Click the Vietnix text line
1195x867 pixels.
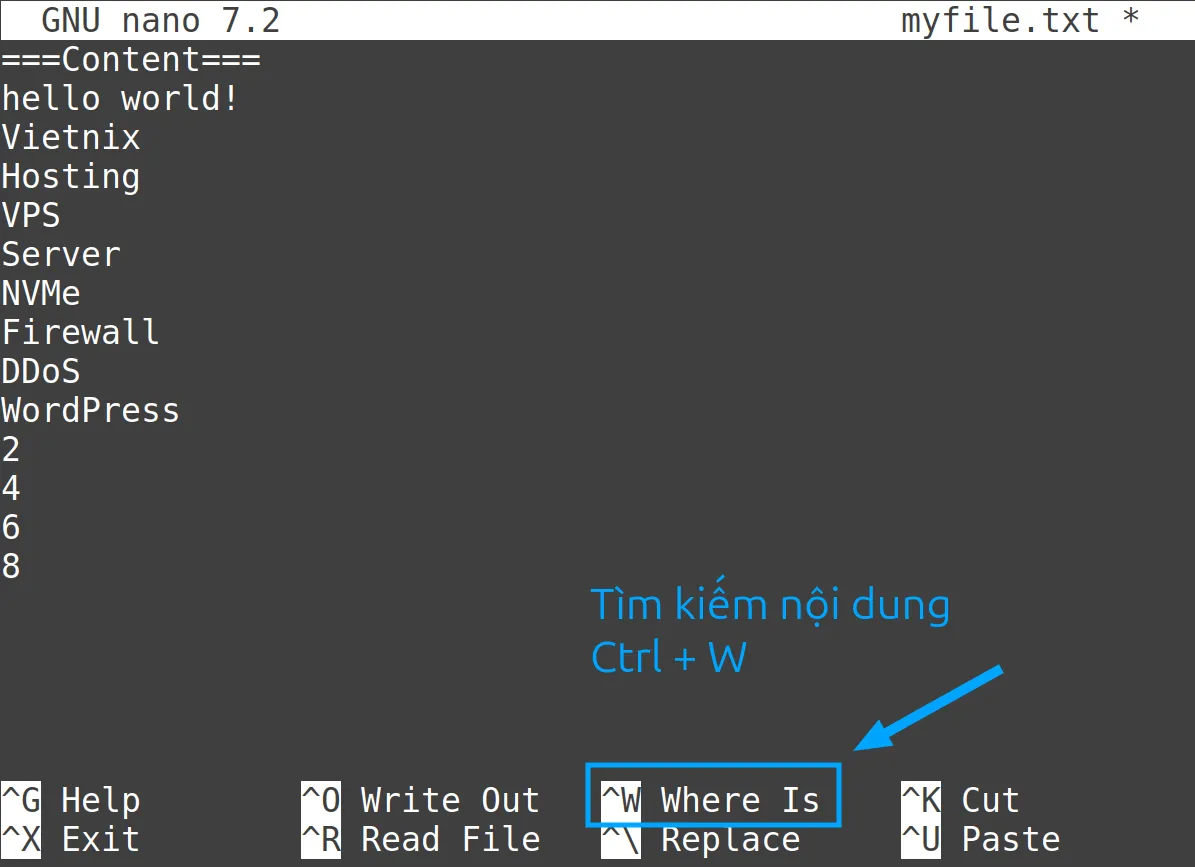point(71,138)
